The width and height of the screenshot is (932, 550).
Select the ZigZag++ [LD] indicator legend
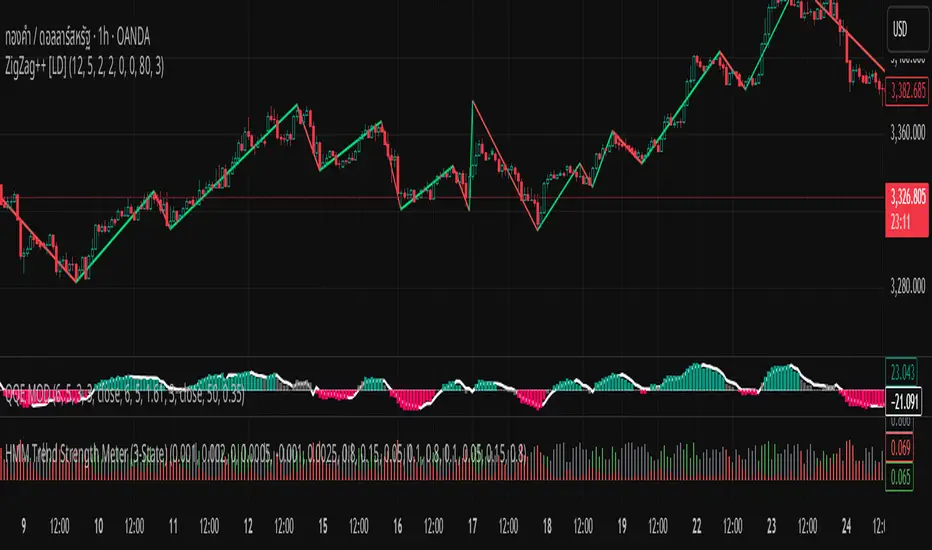tap(84, 67)
